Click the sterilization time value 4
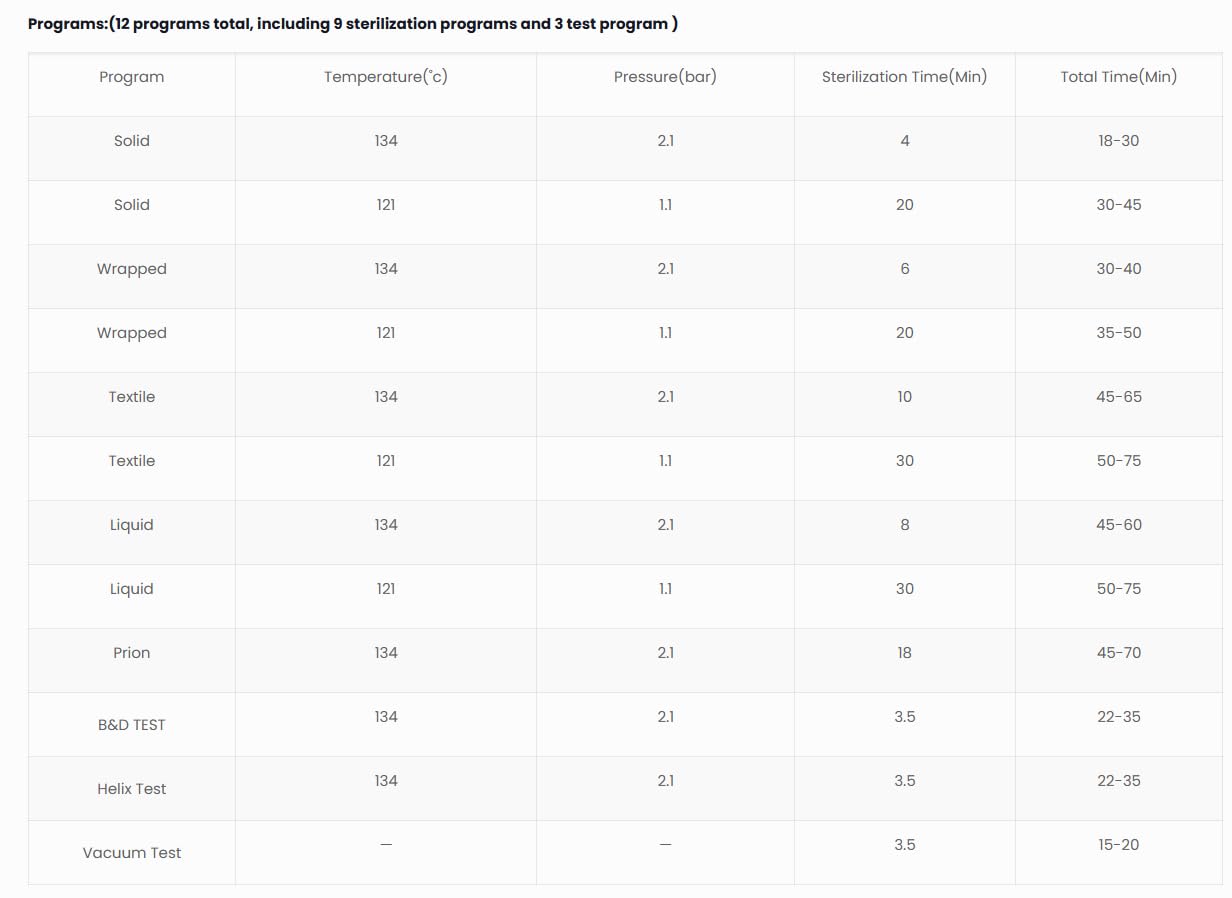Image resolution: width=1232 pixels, height=898 pixels. 904,141
